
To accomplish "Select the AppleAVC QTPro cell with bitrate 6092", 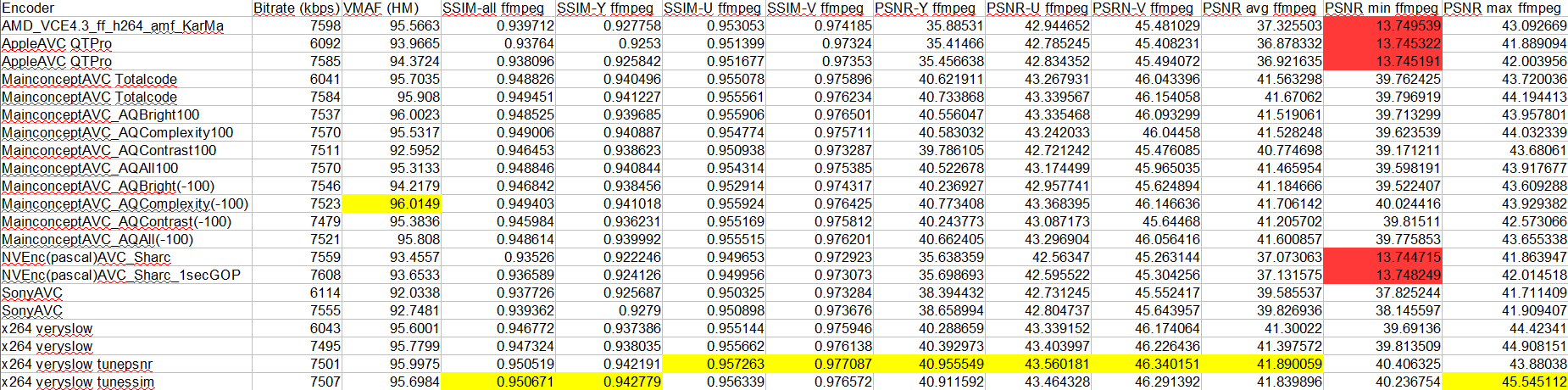I will coord(126,44).
